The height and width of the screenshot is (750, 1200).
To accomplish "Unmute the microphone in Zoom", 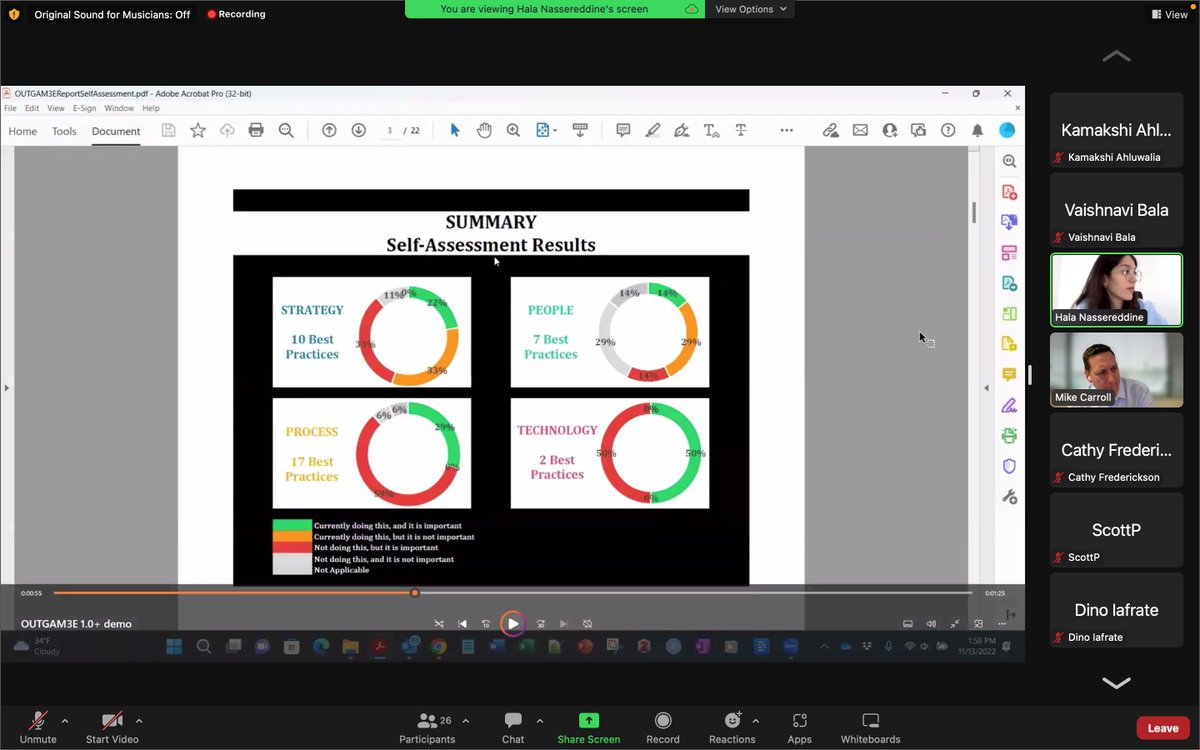I will 38,727.
